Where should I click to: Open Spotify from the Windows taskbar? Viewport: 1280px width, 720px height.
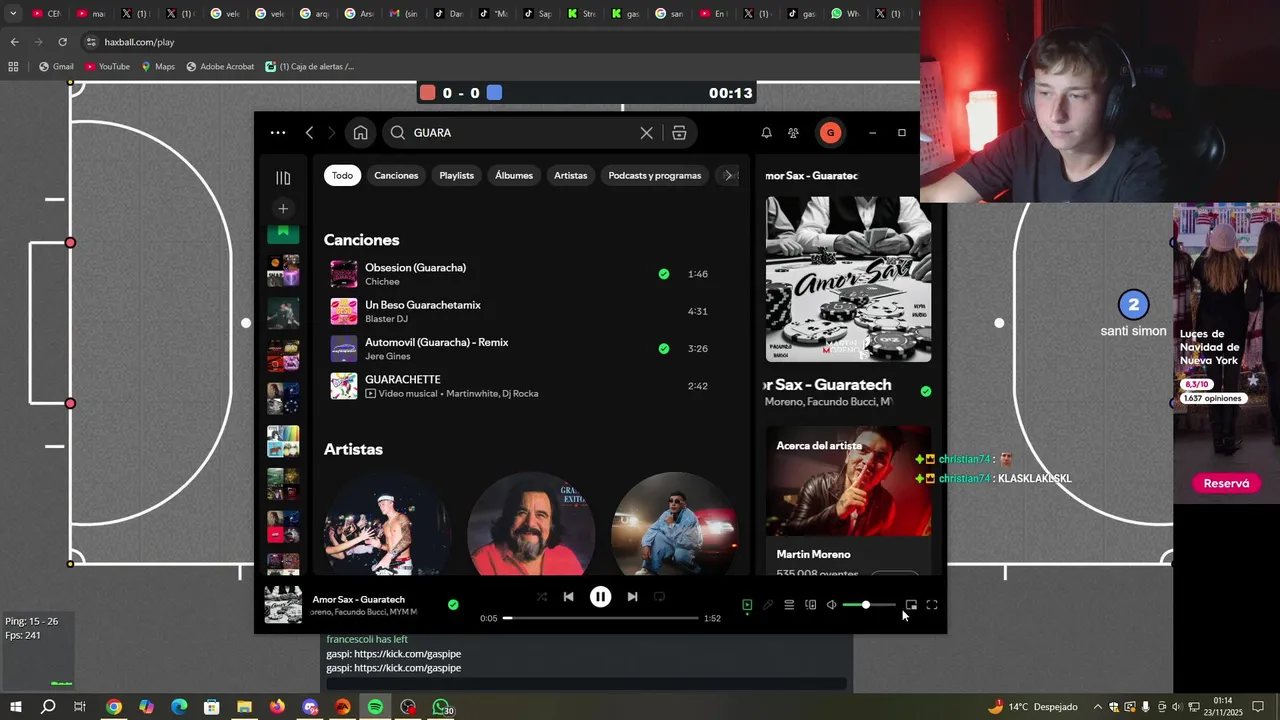(375, 707)
